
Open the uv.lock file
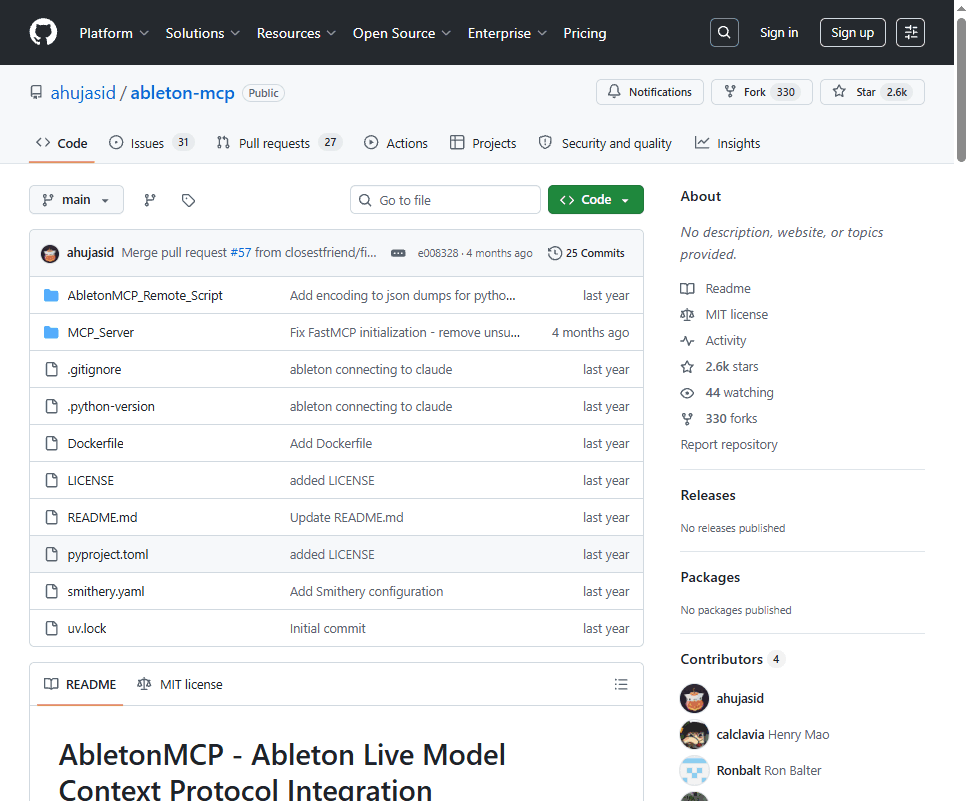[x=87, y=629]
